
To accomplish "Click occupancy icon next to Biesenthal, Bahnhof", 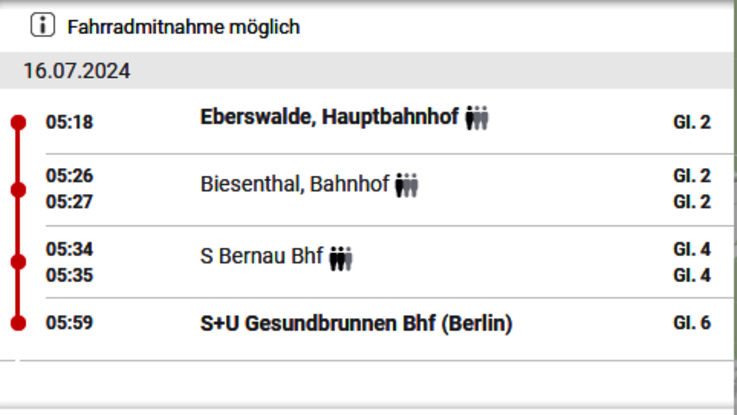I will 407,185.
